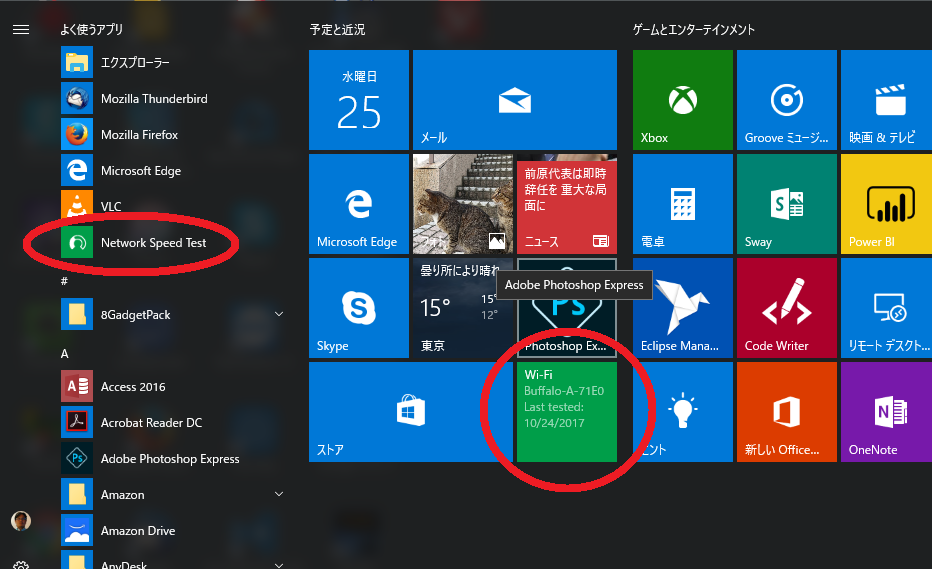Launch File Explorer from the app list

point(174,62)
